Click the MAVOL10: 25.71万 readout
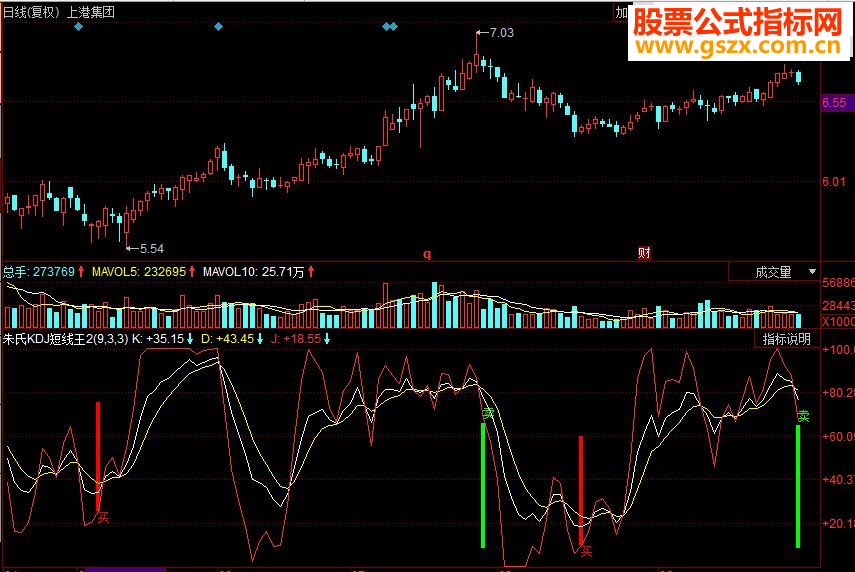Image resolution: width=855 pixels, height=572 pixels. 254,272
